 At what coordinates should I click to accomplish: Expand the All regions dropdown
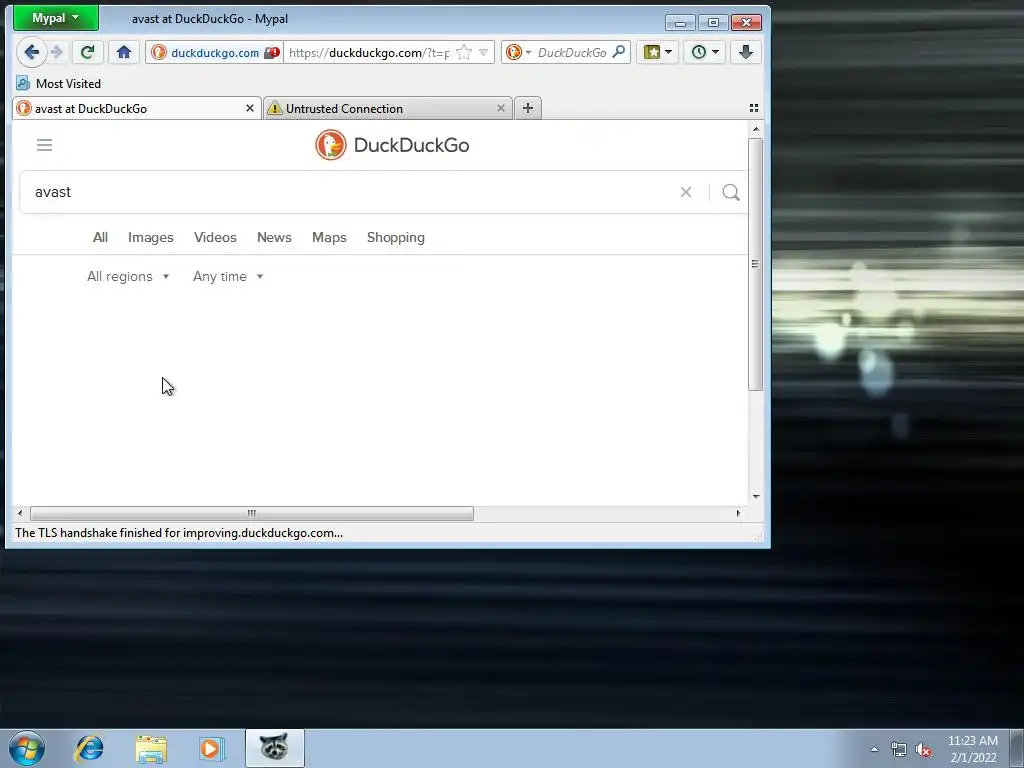[128, 276]
